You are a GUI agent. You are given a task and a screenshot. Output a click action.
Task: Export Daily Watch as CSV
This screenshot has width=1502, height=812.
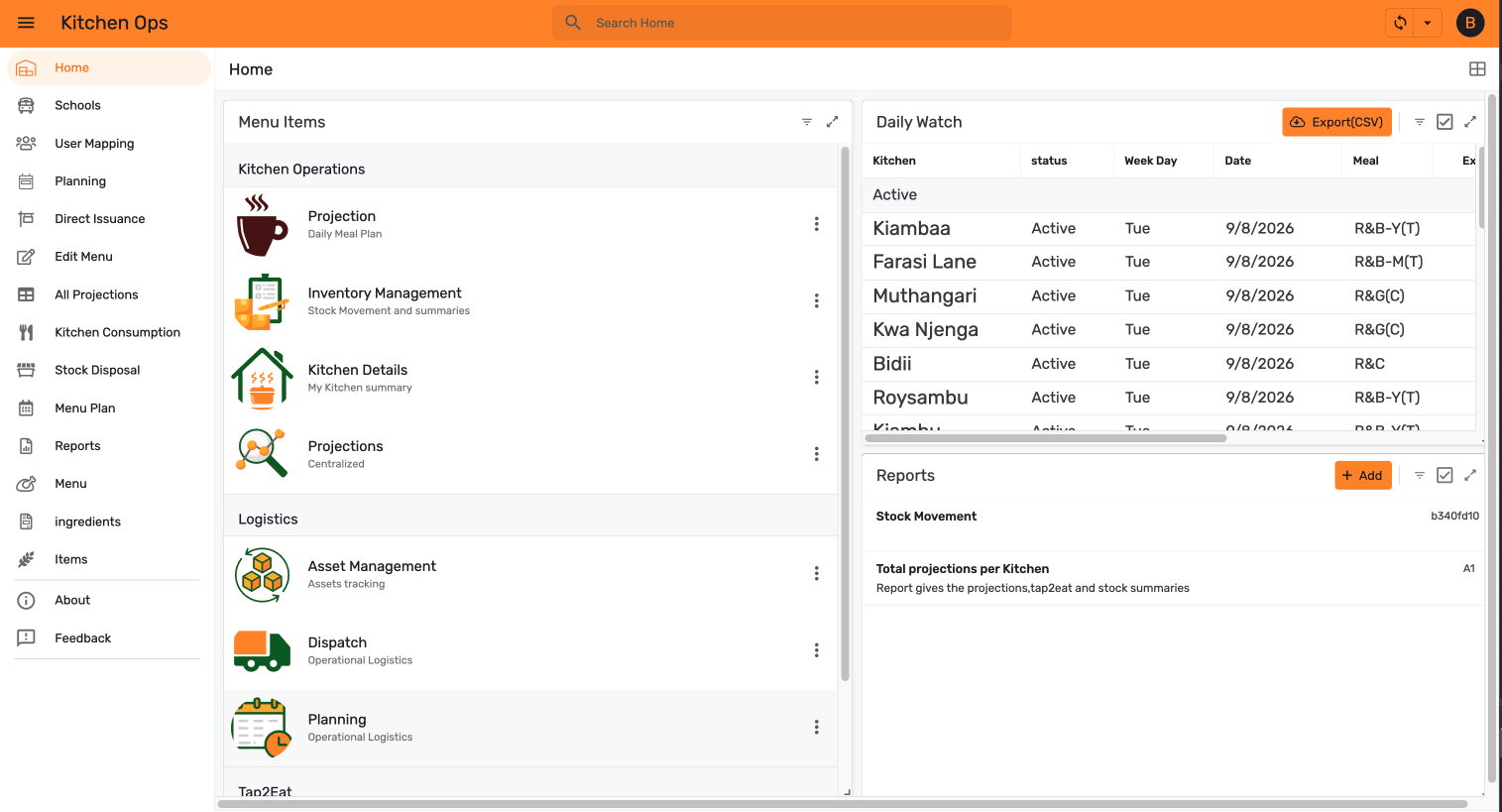(x=1336, y=122)
